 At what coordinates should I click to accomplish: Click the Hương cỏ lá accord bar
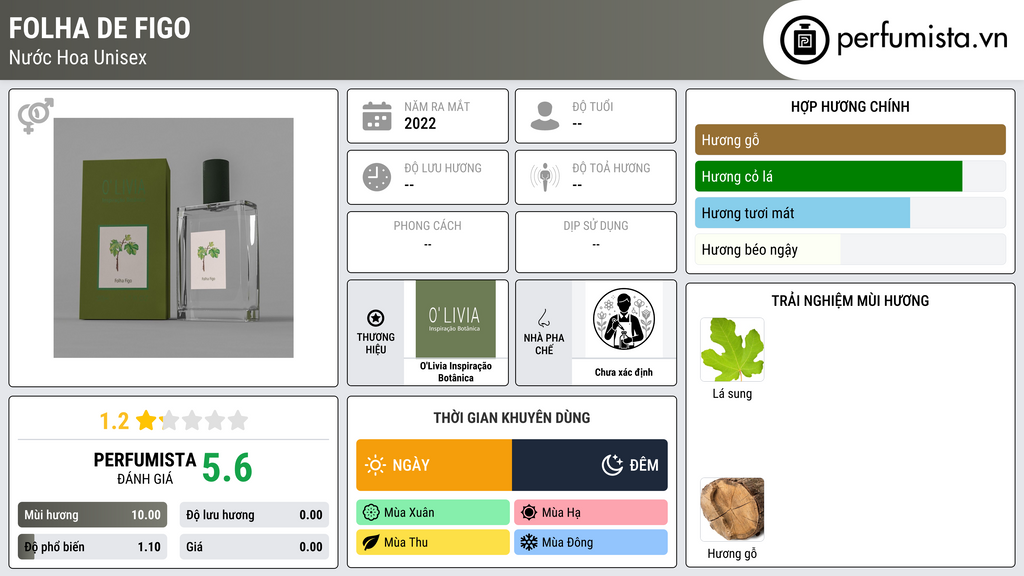click(850, 176)
